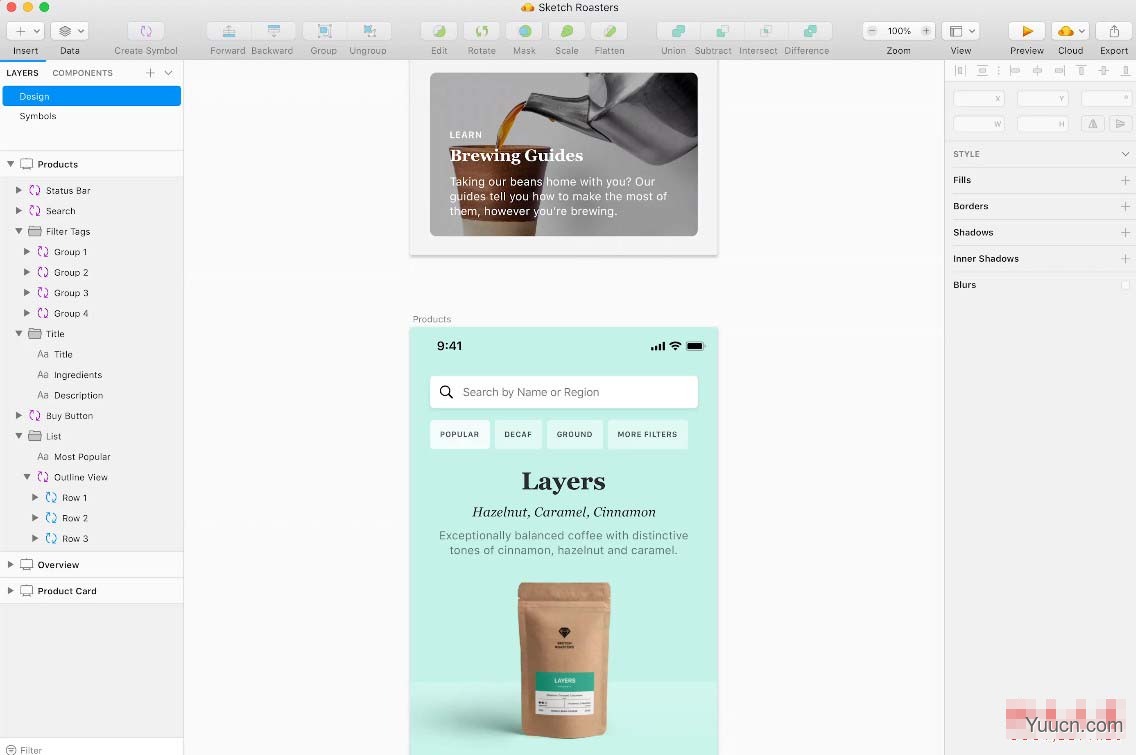This screenshot has height=755, width=1136.
Task: Select the Symbols page
Action: (x=38, y=116)
